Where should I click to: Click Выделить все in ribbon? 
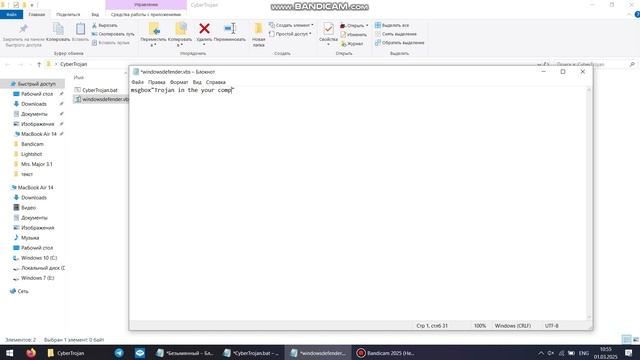click(x=392, y=25)
